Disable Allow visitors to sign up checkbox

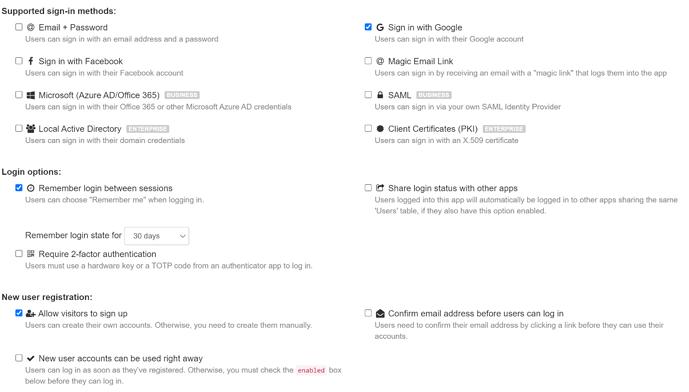18,313
